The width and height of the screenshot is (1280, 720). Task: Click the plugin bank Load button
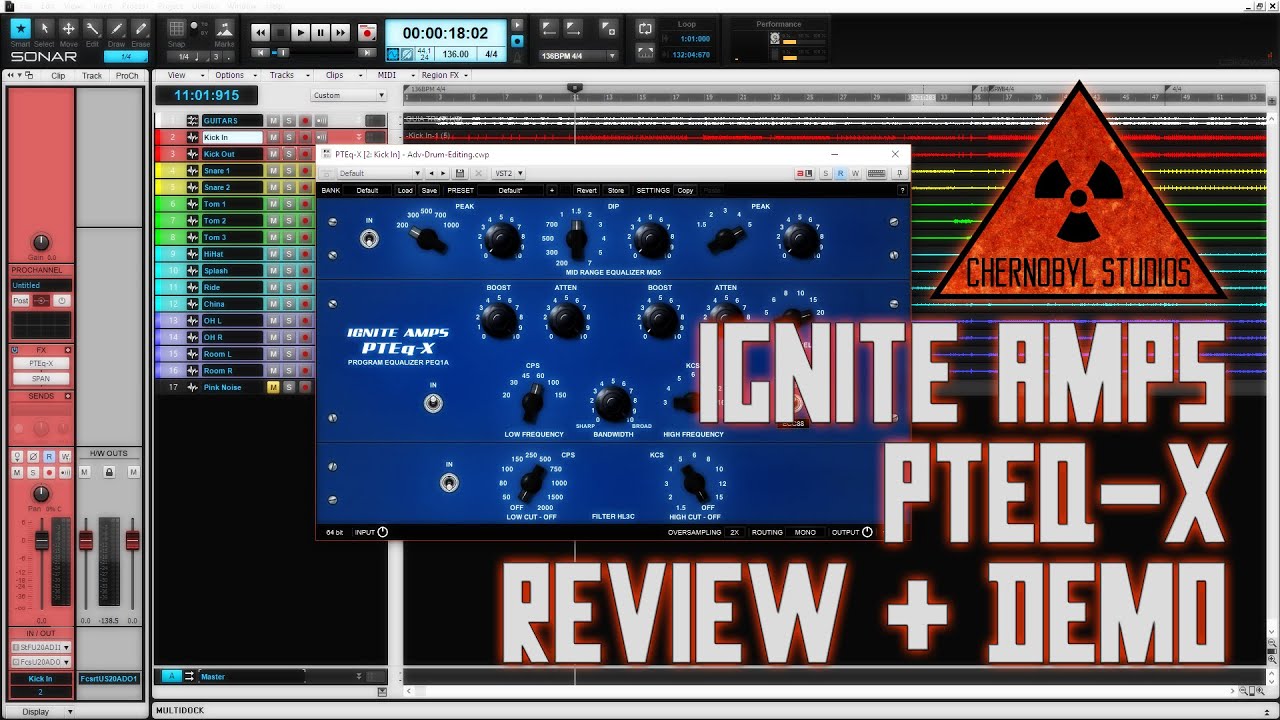click(x=405, y=190)
